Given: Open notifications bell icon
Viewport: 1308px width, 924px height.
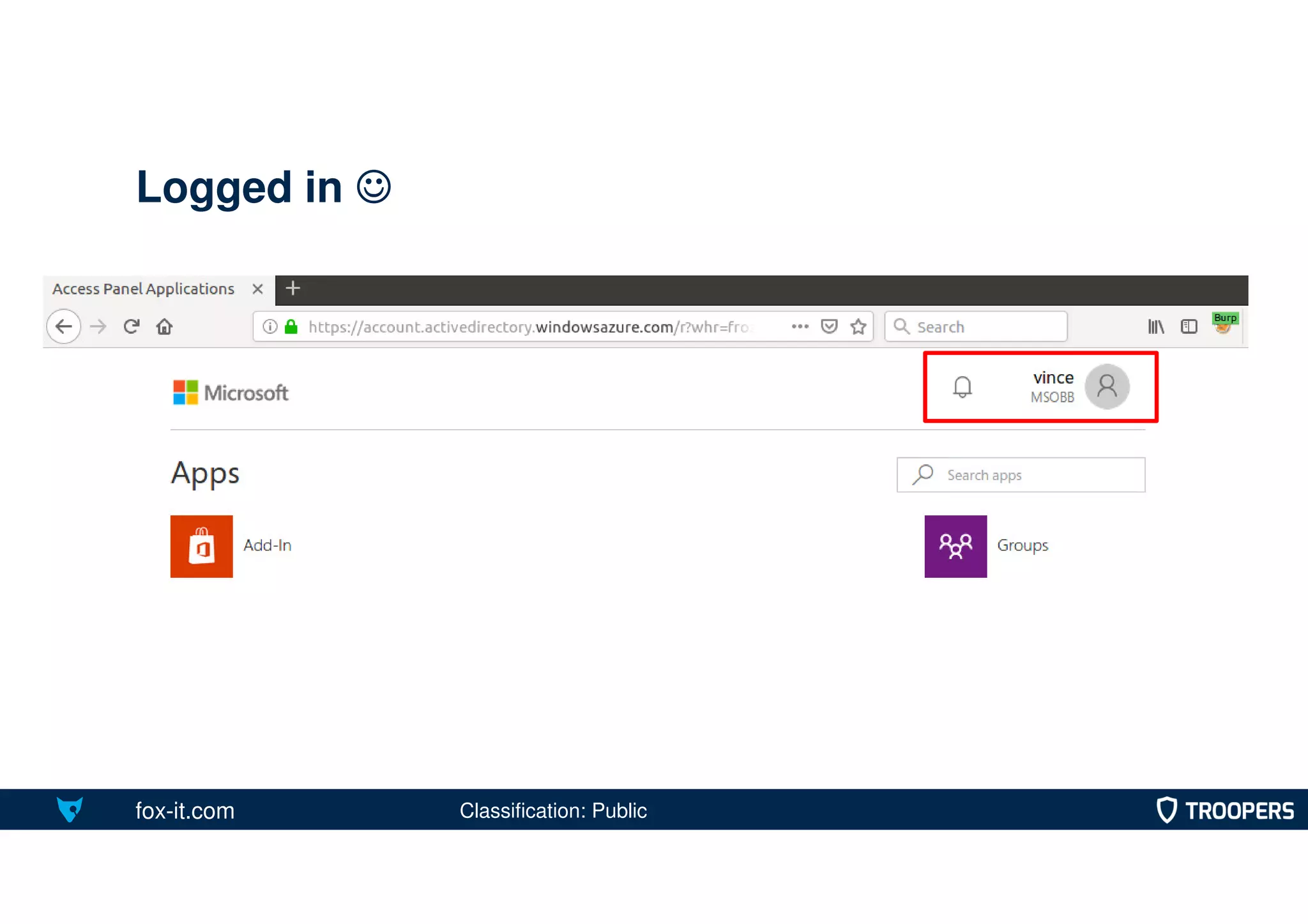Looking at the screenshot, I should pyautogui.click(x=962, y=387).
